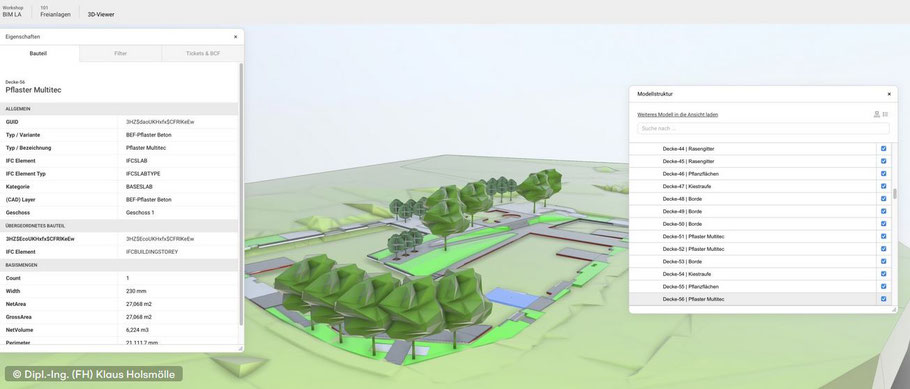Click the resize grip of the Modellstruktur panel

point(894,310)
